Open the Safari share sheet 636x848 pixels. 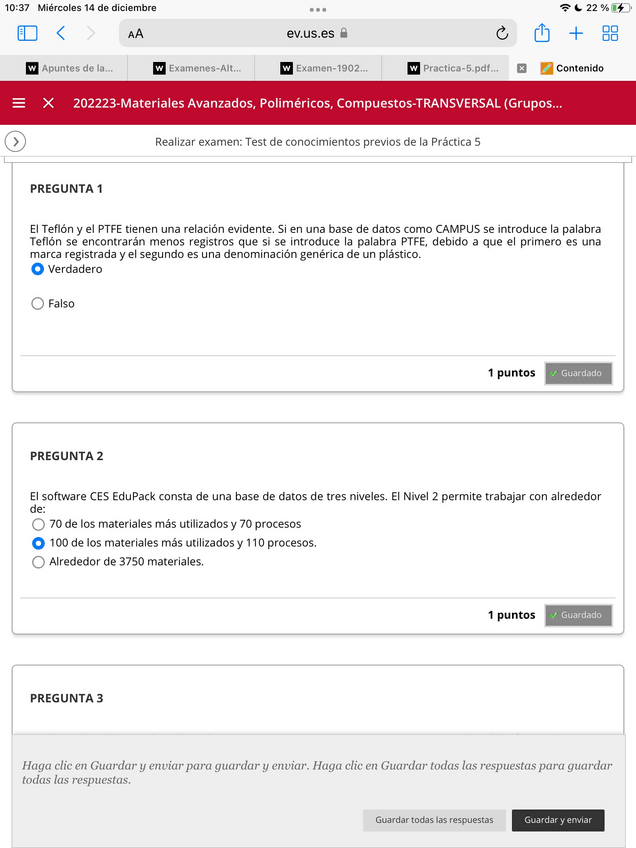tap(542, 33)
